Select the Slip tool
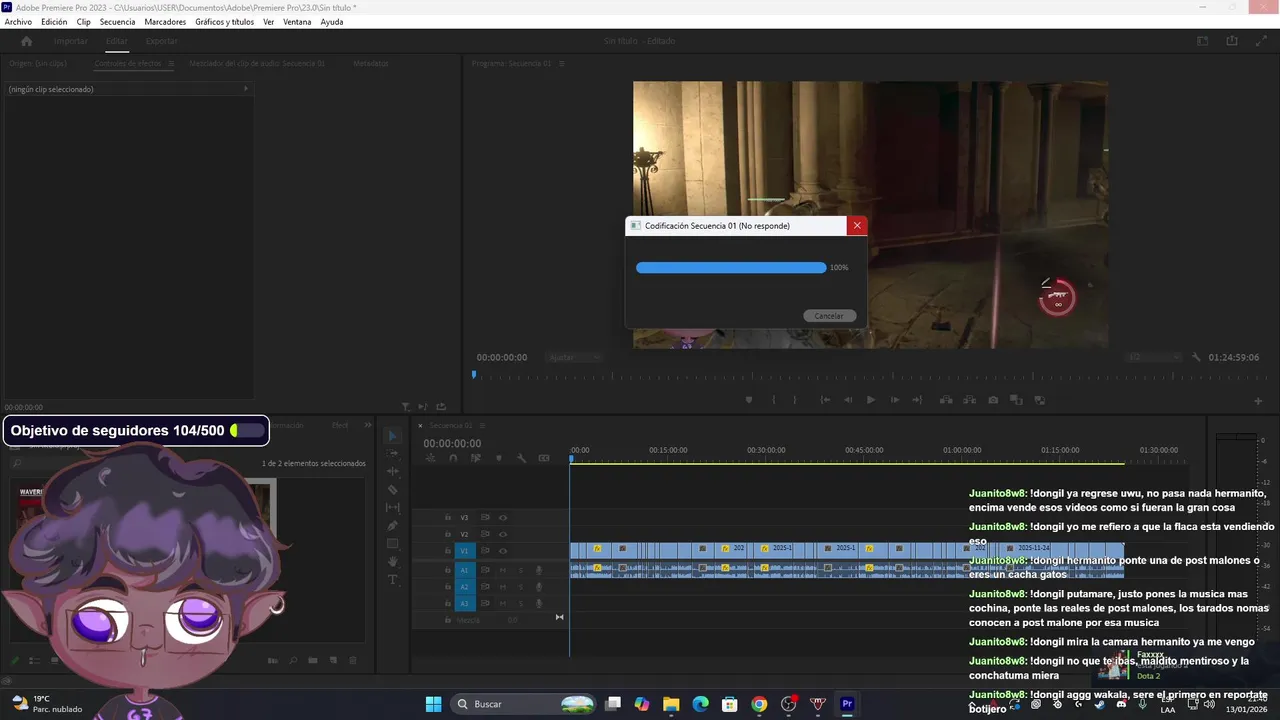The width and height of the screenshot is (1280, 720). click(392, 508)
